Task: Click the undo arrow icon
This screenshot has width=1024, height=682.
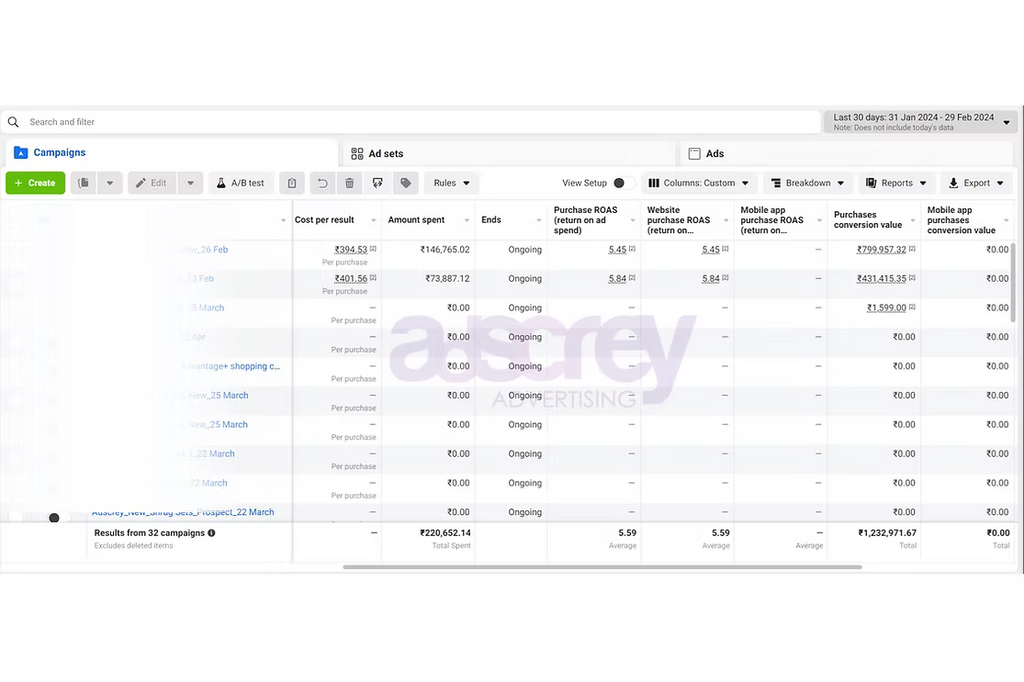Action: tap(322, 183)
